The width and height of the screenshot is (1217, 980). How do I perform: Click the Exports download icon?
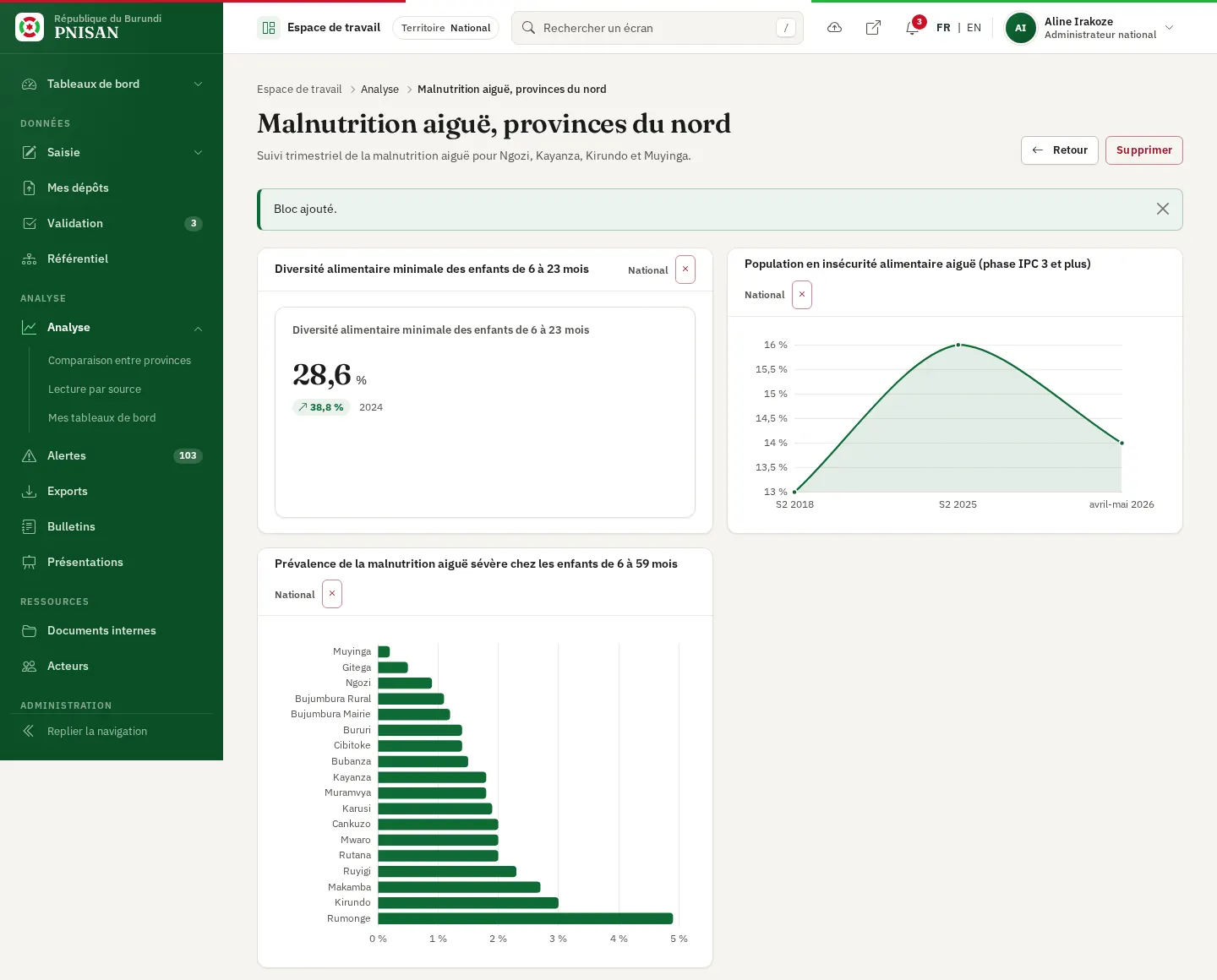pyautogui.click(x=30, y=491)
